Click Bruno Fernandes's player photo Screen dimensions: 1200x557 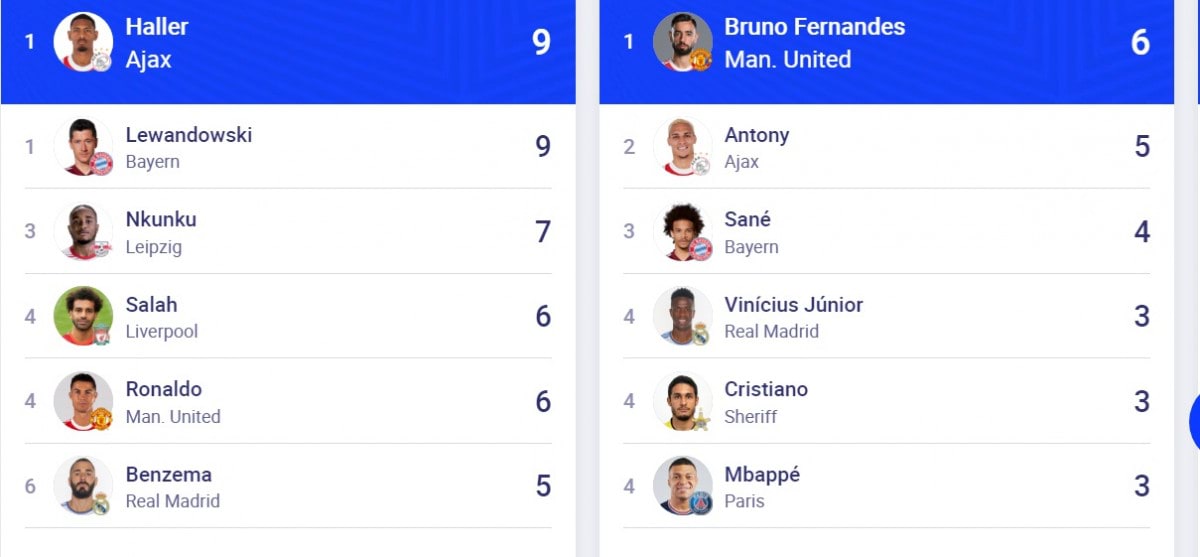pos(682,42)
